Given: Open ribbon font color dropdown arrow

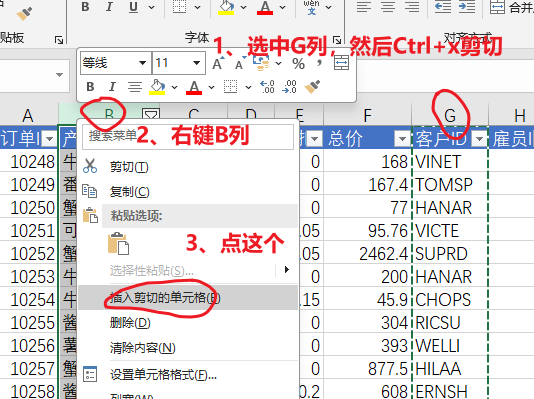Looking at the screenshot, I should point(282,7).
